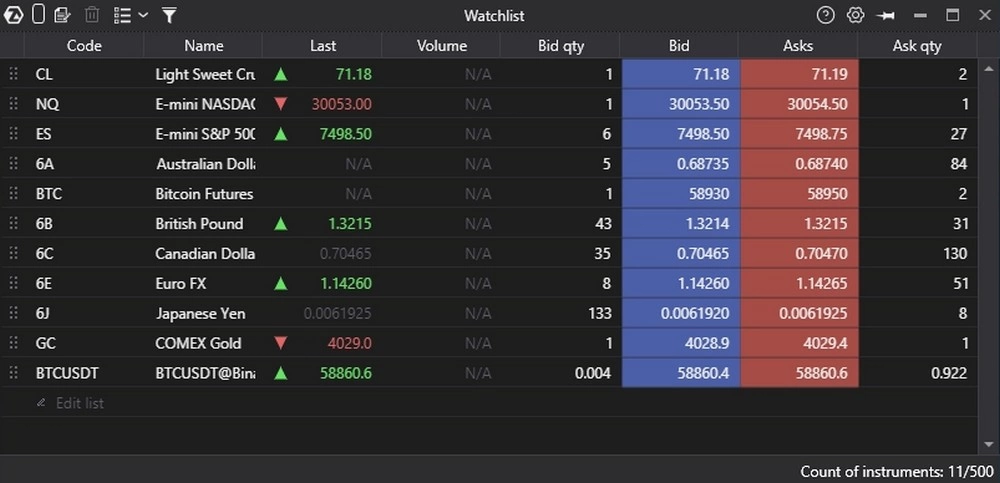Viewport: 1000px width, 483px height.
Task: Select the E-mini S&P 500 row
Action: (x=489, y=134)
